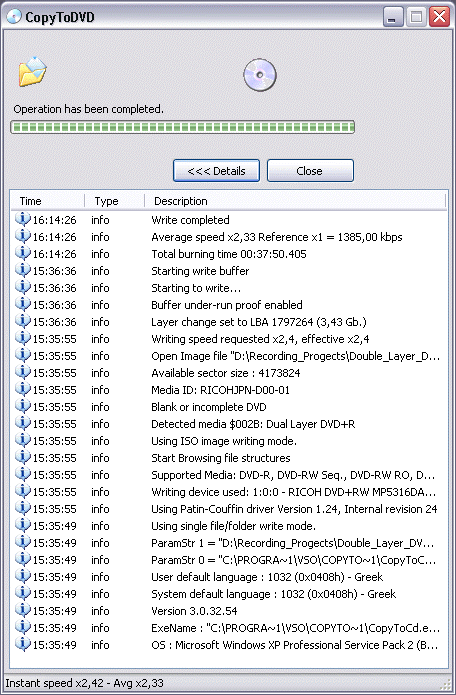Click info icon on Layer change row
This screenshot has height=695, width=456.
[23, 321]
